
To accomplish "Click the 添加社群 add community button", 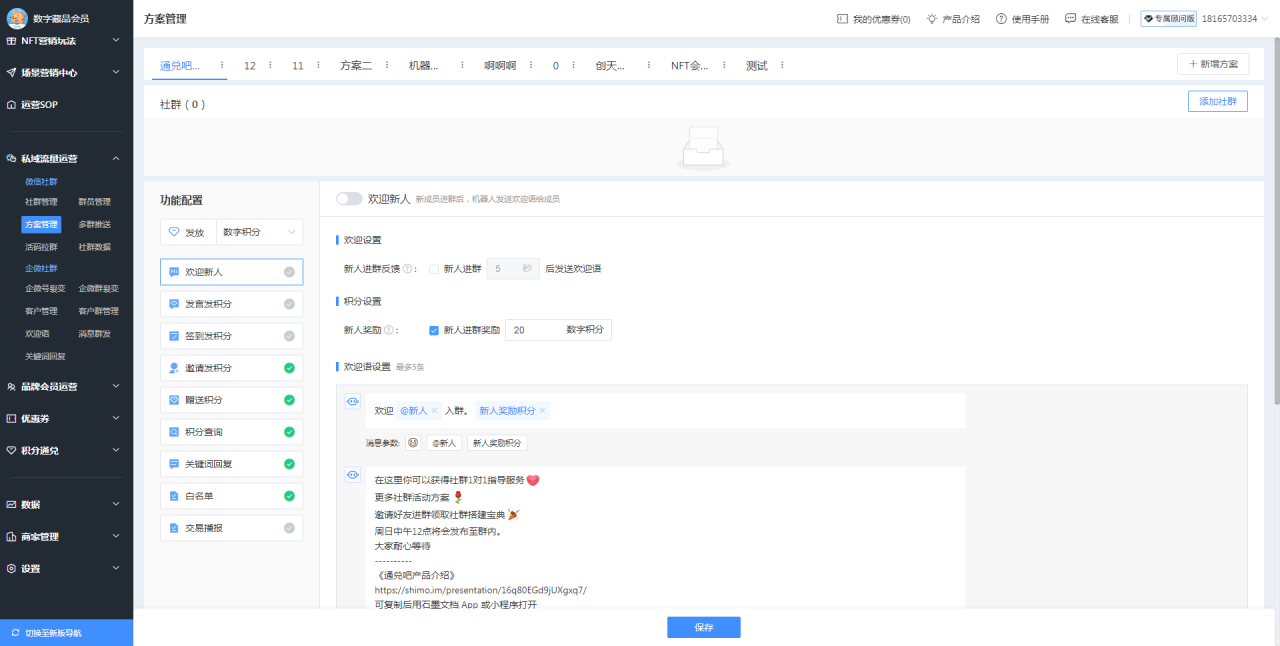I will 1217,100.
